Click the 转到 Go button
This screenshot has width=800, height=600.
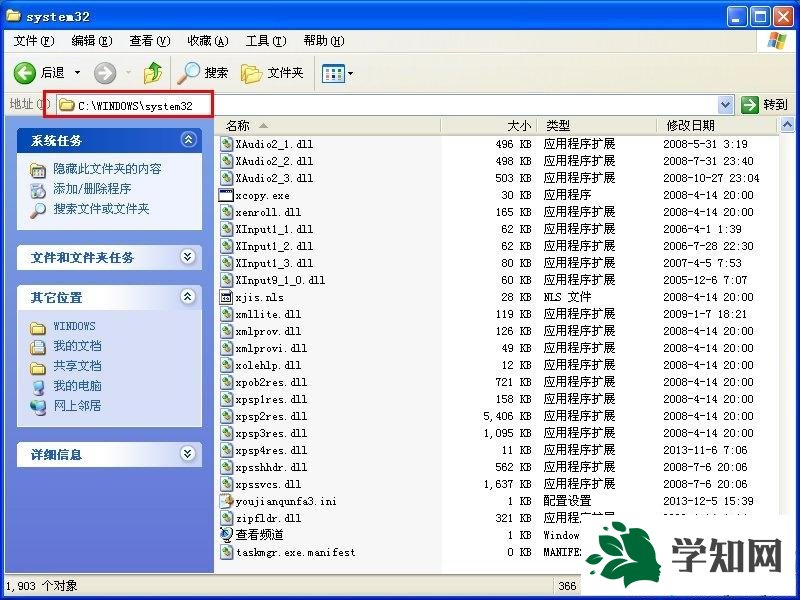click(772, 103)
